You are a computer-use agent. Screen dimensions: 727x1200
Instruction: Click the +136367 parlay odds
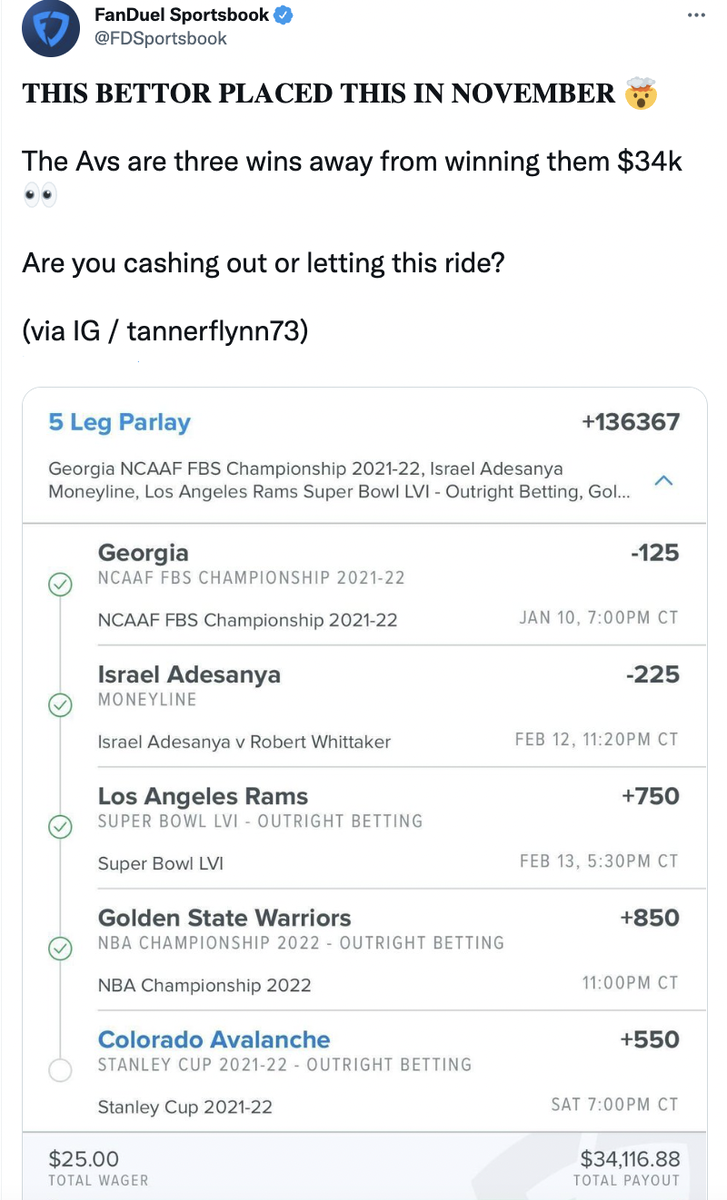(x=630, y=422)
